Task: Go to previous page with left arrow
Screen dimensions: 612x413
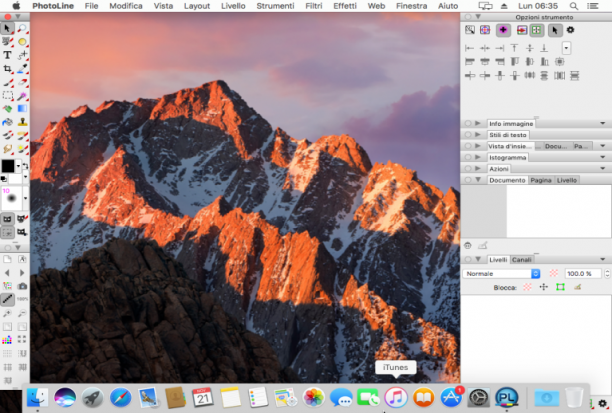Action: (7, 272)
